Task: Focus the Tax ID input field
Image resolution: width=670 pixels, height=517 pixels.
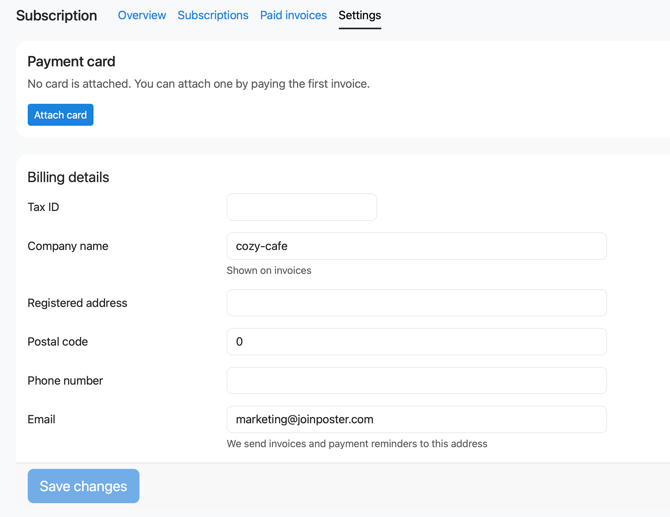Action: click(x=302, y=207)
